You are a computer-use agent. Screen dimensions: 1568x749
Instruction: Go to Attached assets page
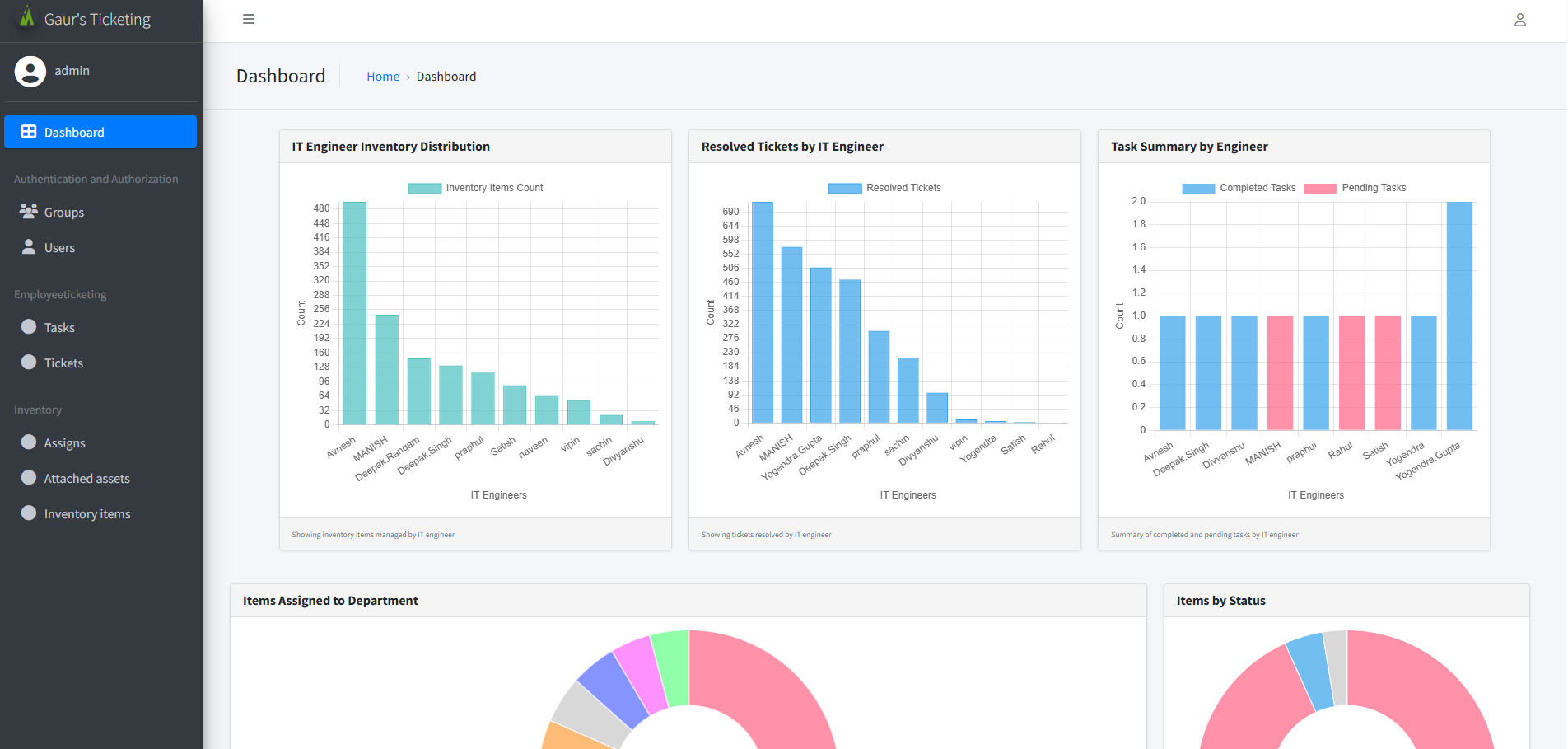[86, 479]
